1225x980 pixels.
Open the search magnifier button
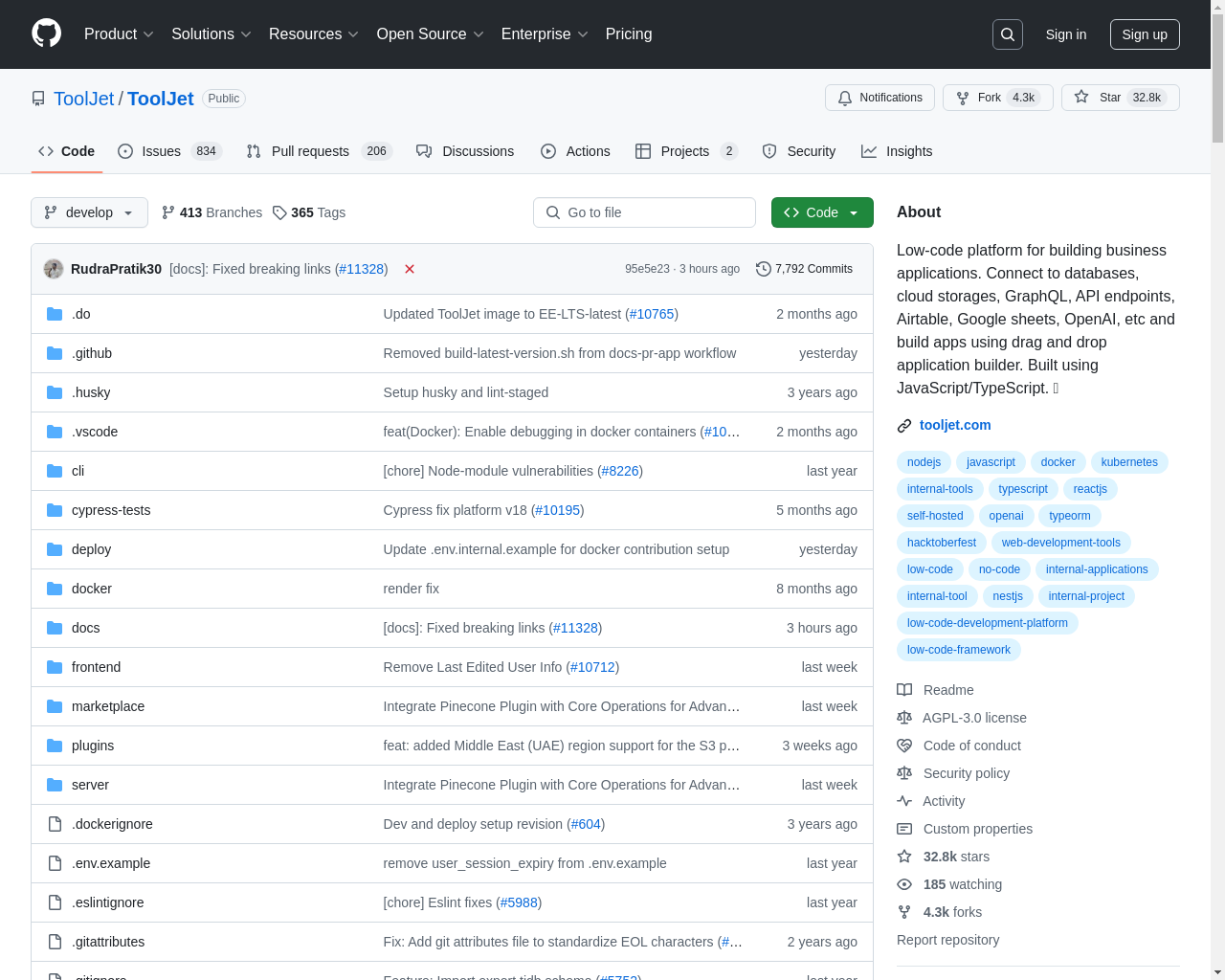[1008, 34]
